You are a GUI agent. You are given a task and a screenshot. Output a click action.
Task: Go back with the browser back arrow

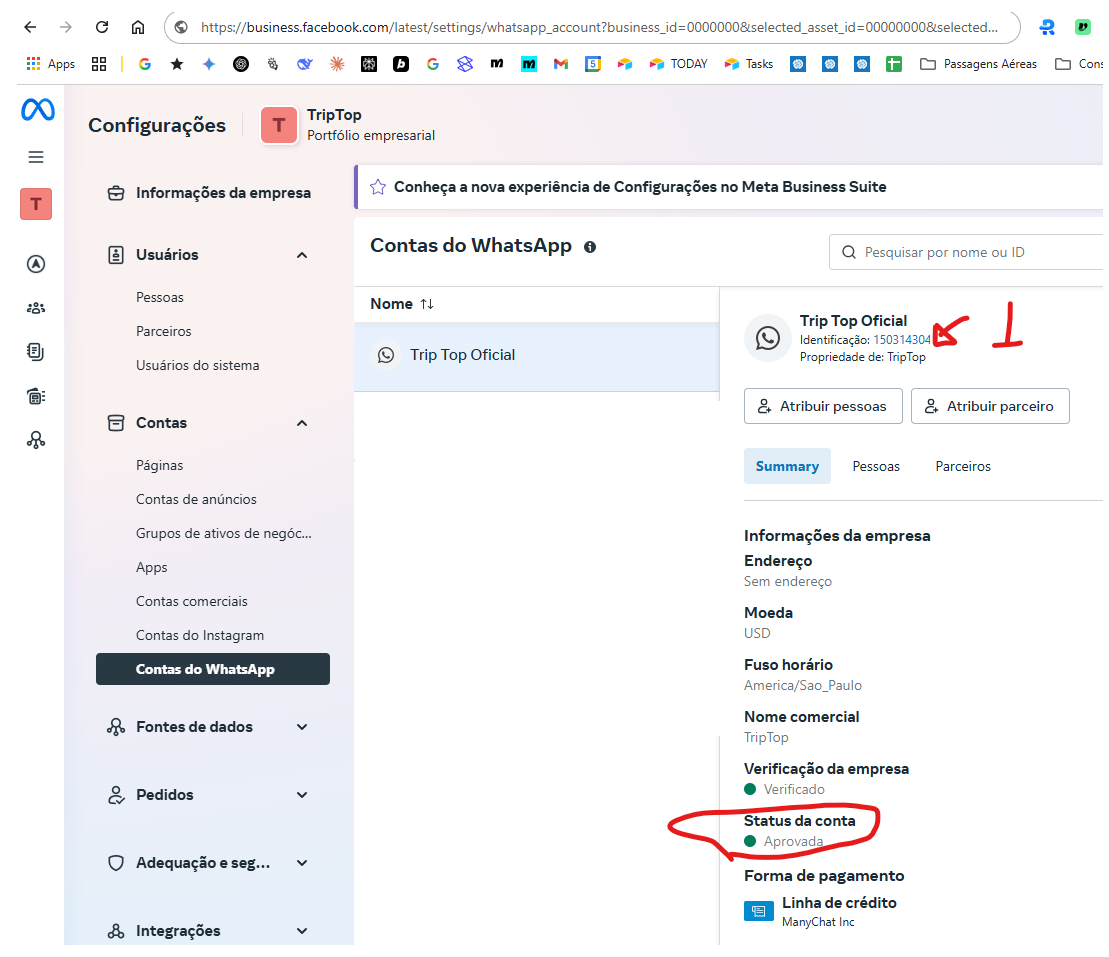[30, 27]
